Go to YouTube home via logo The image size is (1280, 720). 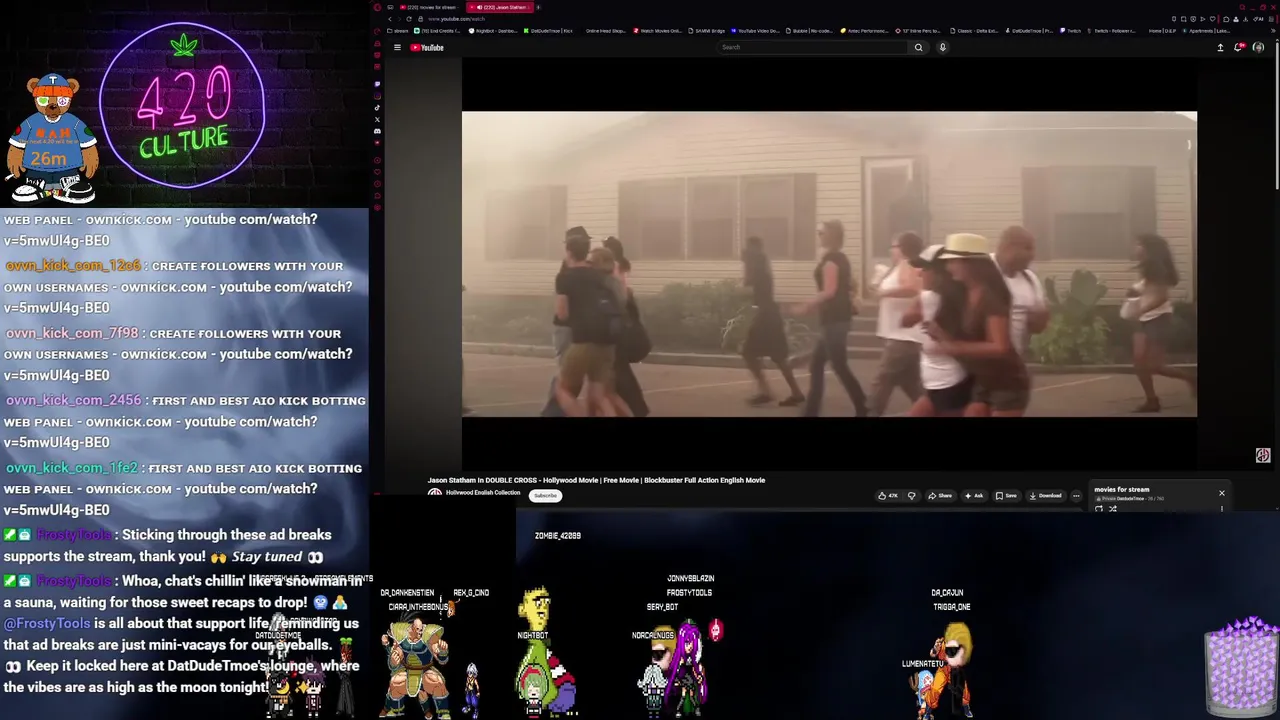(427, 47)
